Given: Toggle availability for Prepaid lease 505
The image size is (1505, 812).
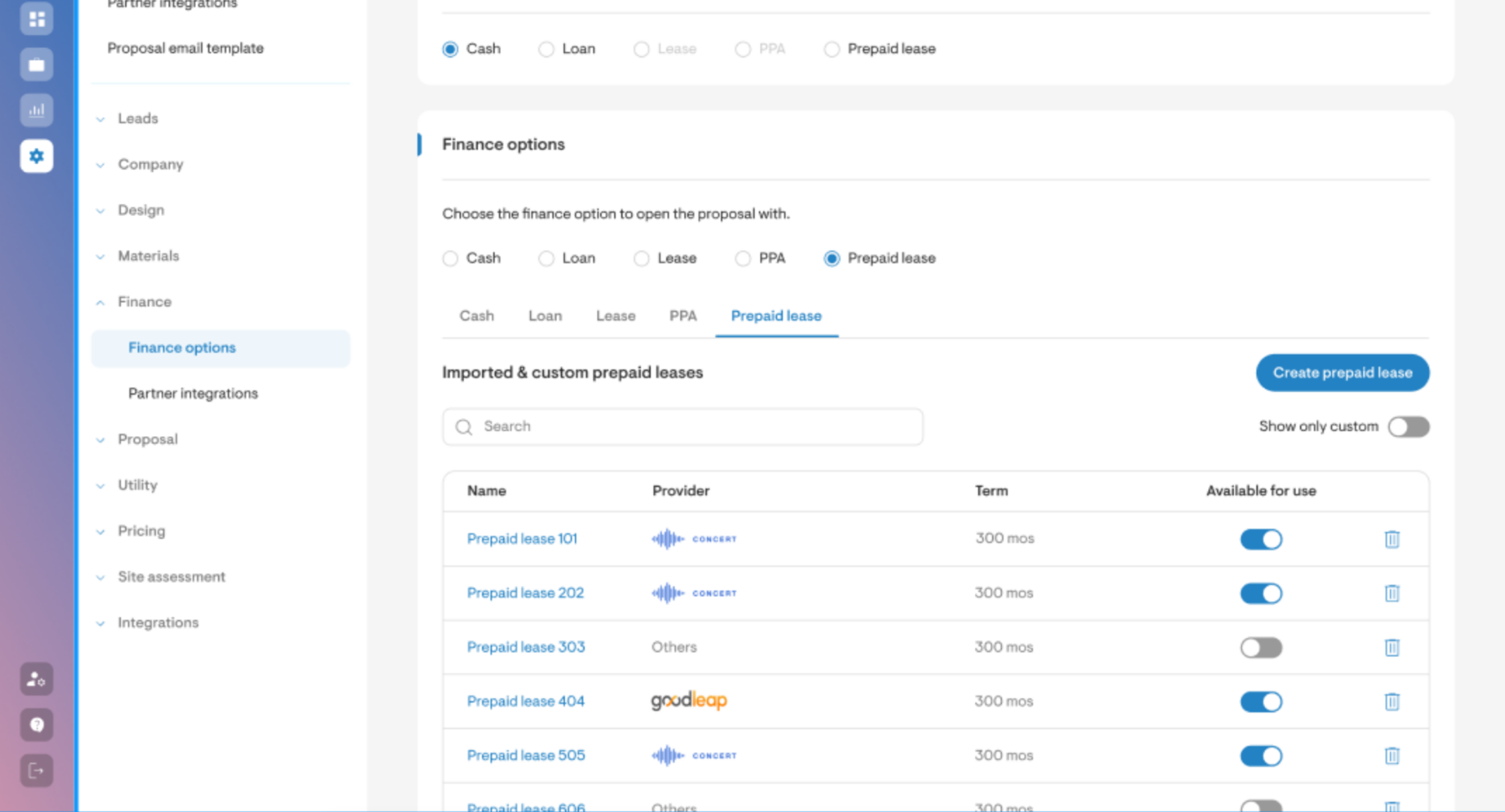Looking at the screenshot, I should tap(1261, 756).
